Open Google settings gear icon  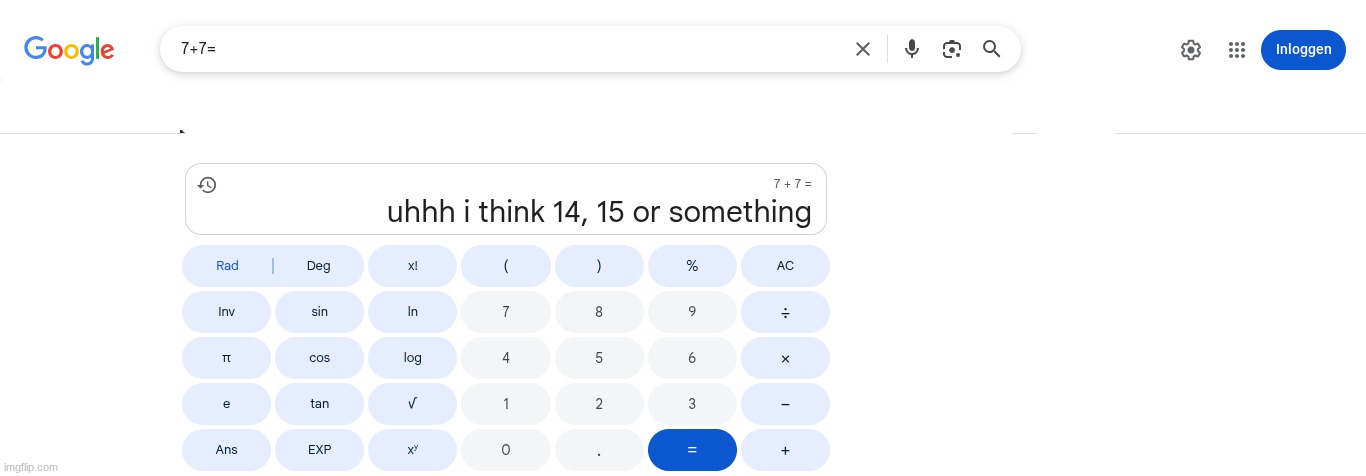pos(1190,50)
